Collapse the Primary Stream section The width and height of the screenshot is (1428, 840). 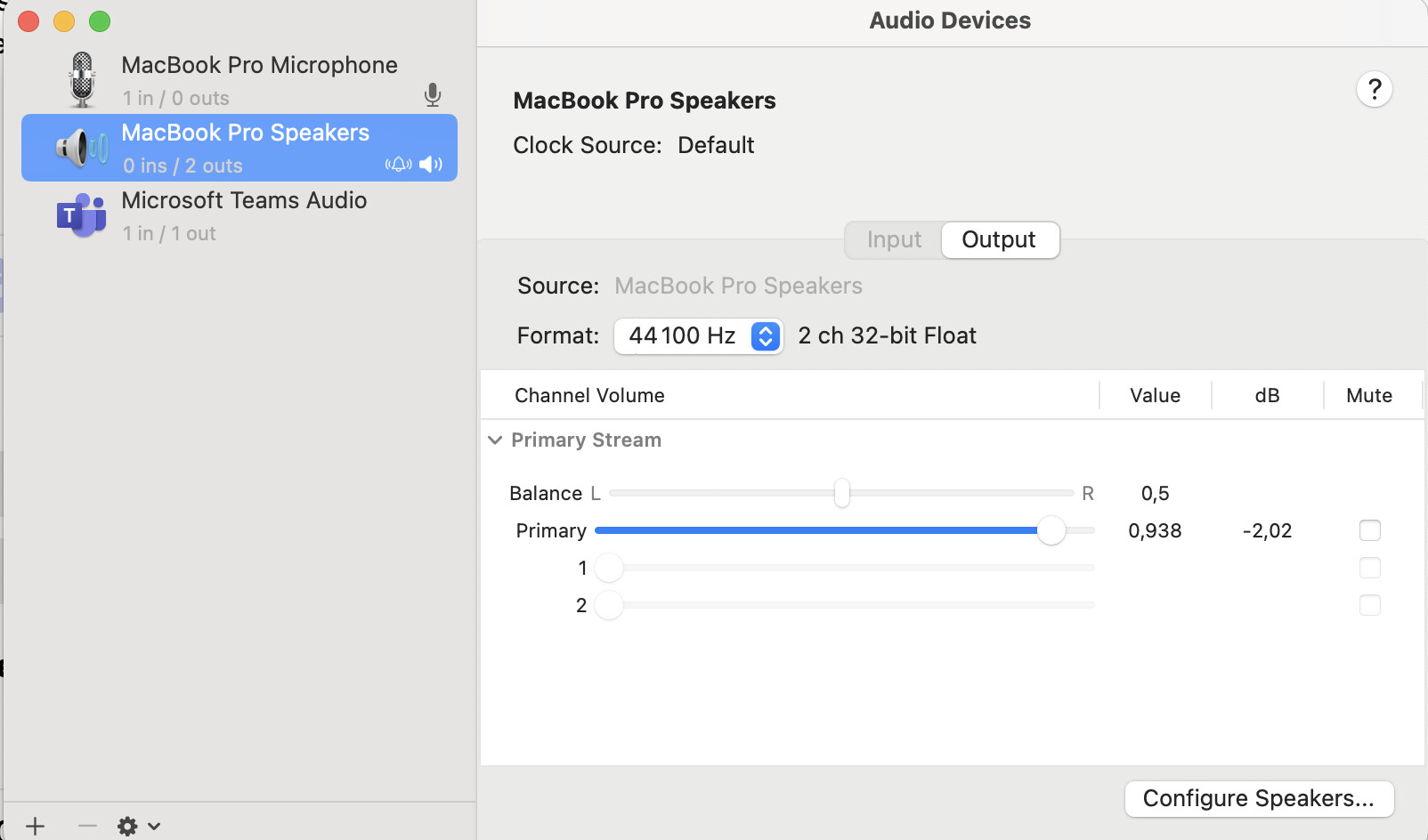pos(495,440)
